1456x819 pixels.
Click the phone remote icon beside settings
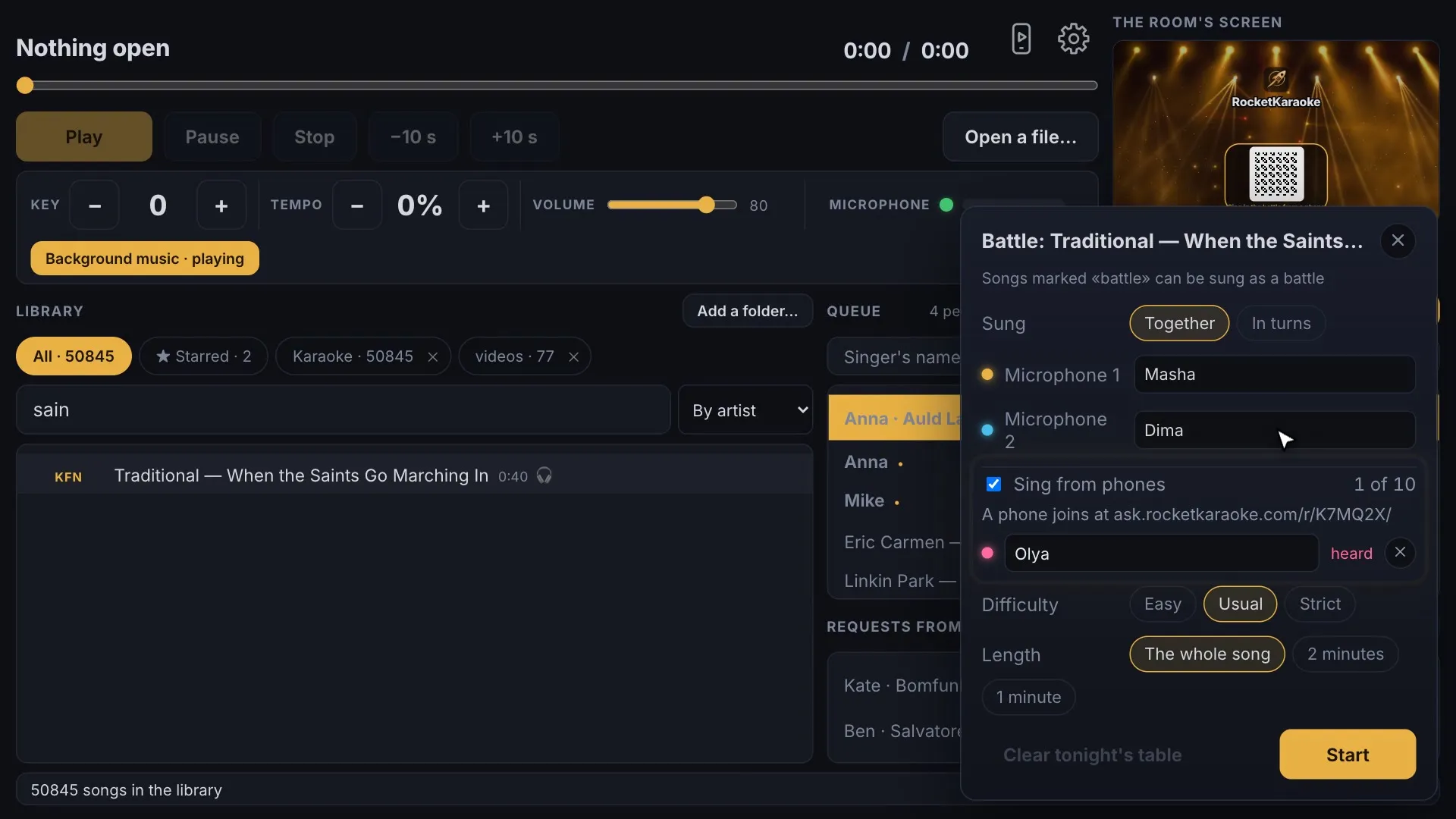pyautogui.click(x=1021, y=39)
